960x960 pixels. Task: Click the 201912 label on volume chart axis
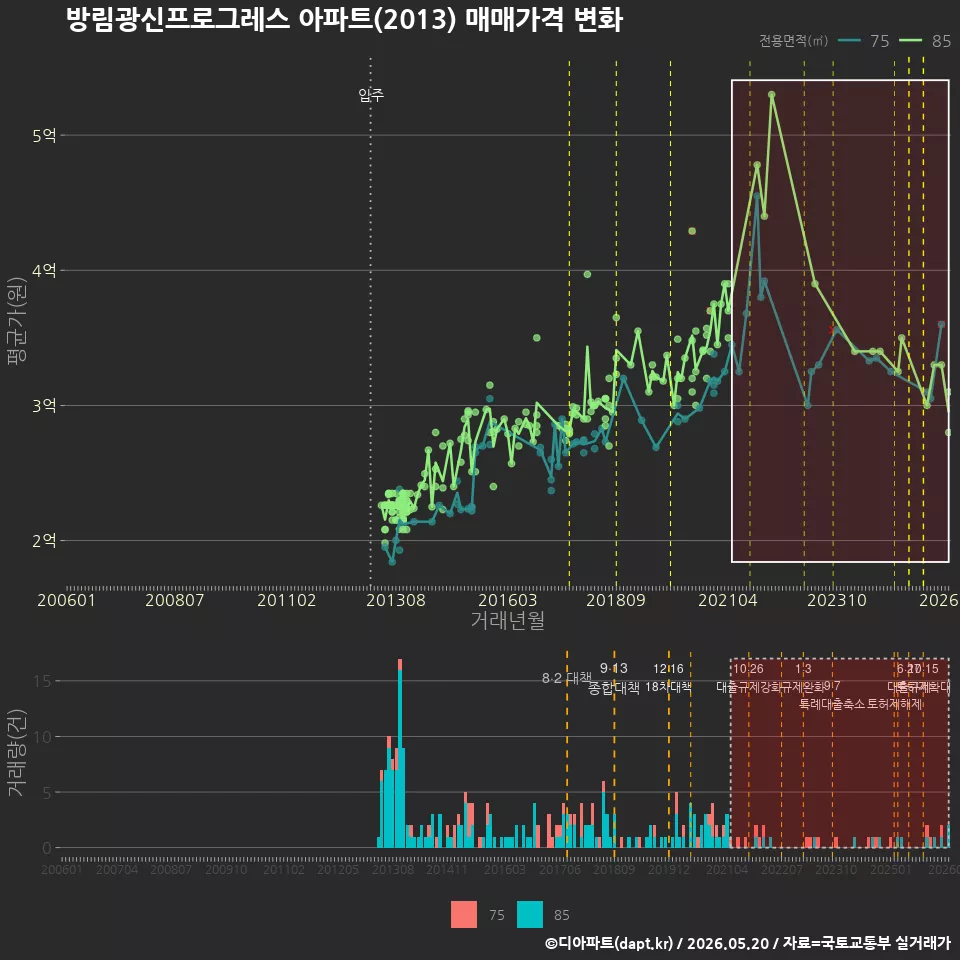coord(669,869)
